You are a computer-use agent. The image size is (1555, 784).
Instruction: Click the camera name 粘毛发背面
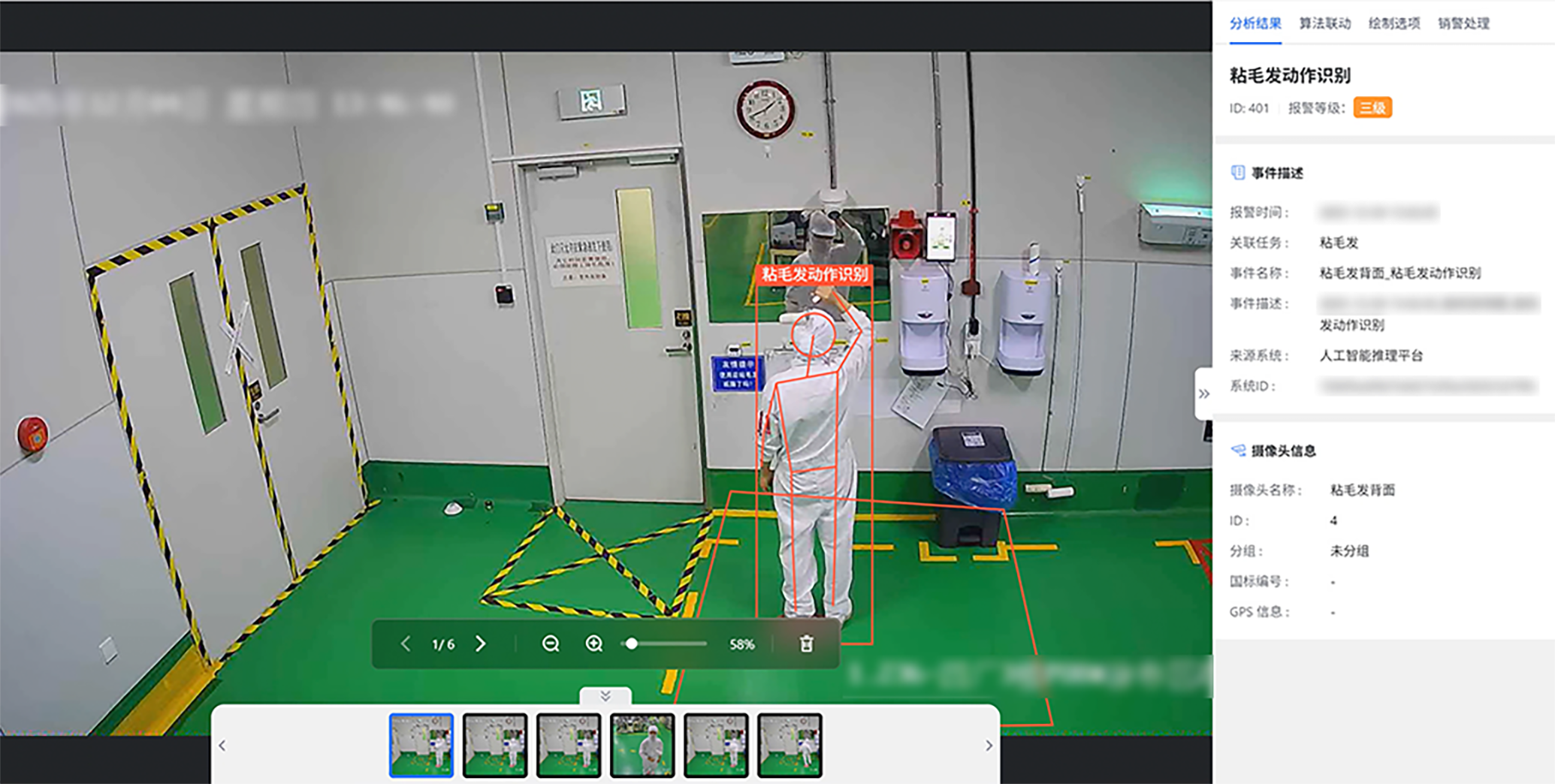[1363, 490]
